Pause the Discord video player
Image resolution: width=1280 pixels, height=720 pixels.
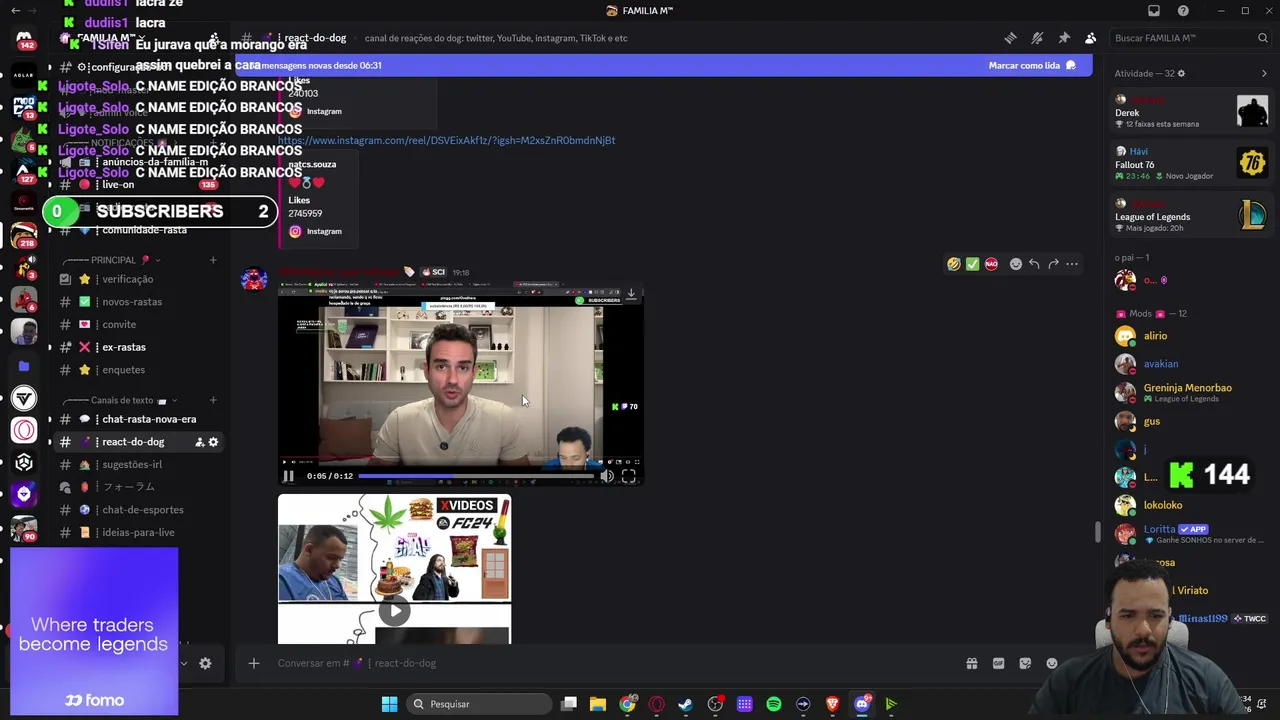pos(288,476)
